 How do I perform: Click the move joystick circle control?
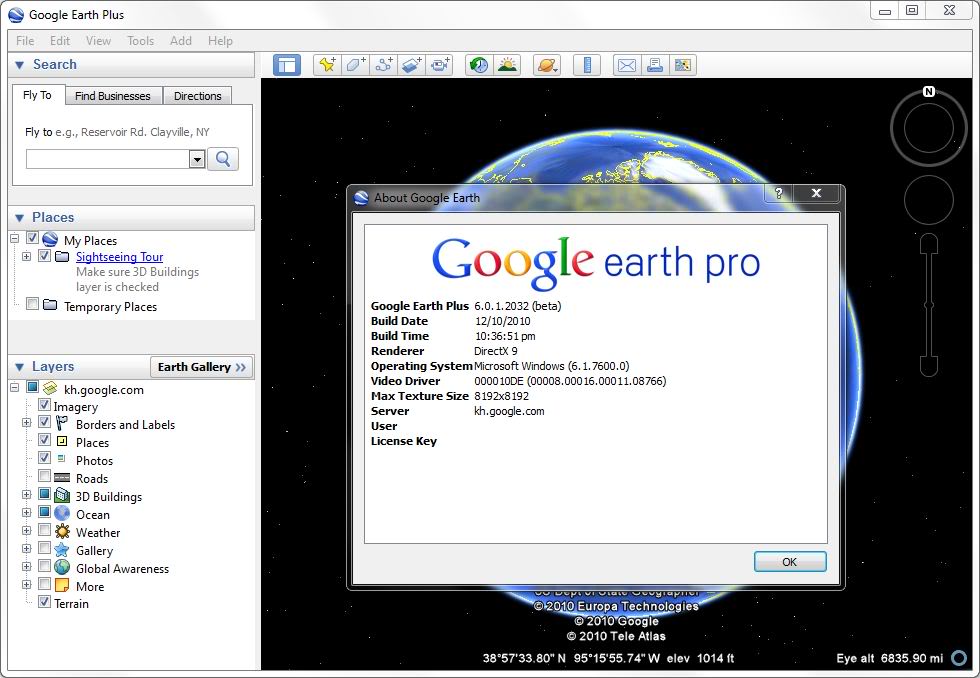click(x=929, y=200)
